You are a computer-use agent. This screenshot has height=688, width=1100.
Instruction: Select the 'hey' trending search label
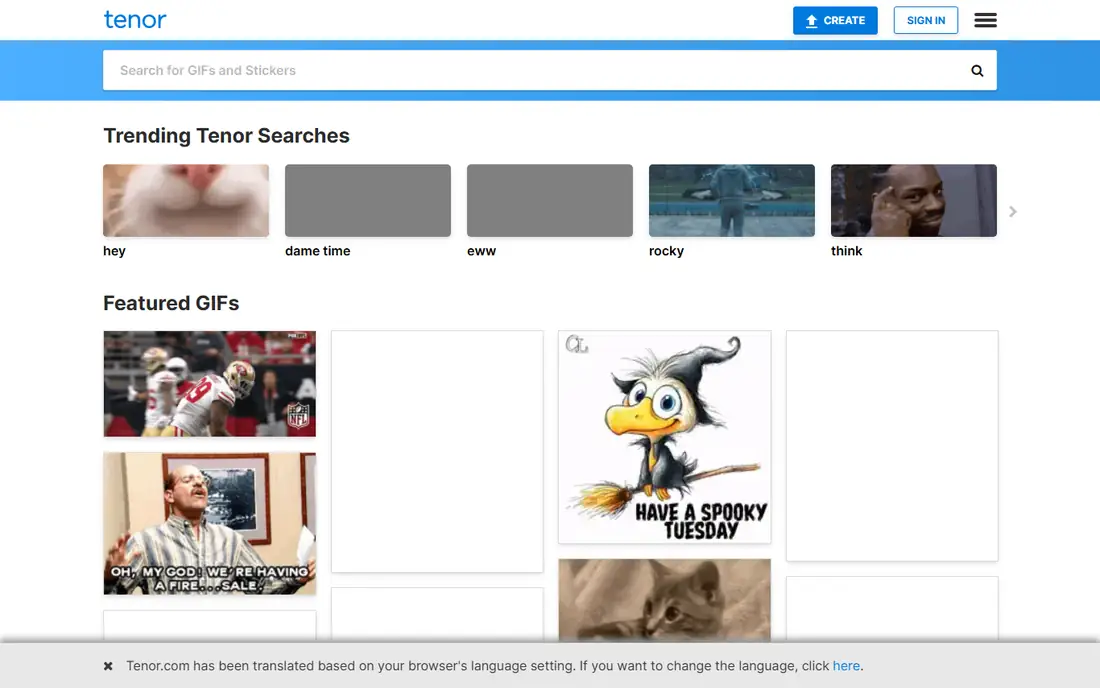[114, 251]
